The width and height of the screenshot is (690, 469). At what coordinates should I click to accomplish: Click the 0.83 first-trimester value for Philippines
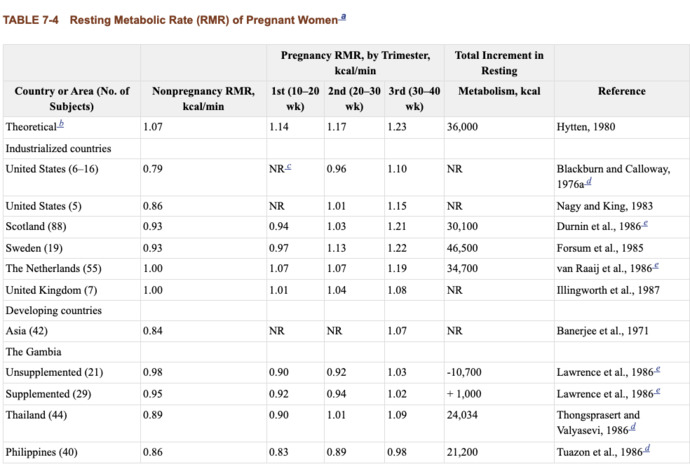coord(279,452)
